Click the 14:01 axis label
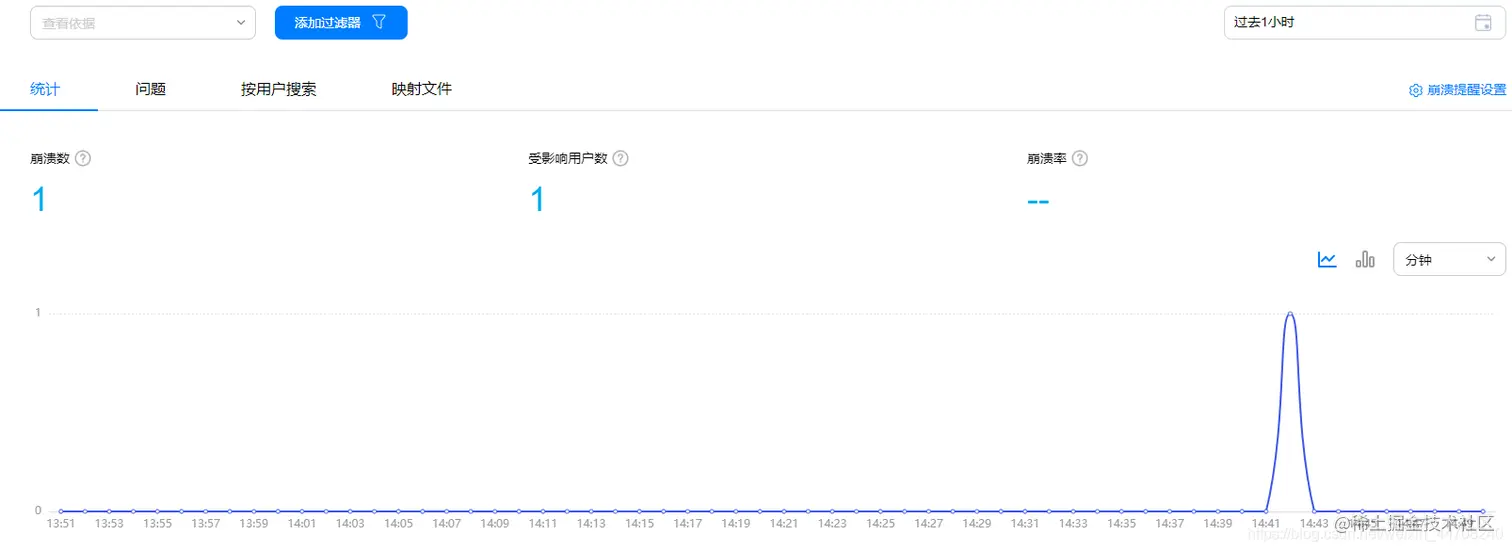Screen dimensions: 1512x551 [302, 523]
